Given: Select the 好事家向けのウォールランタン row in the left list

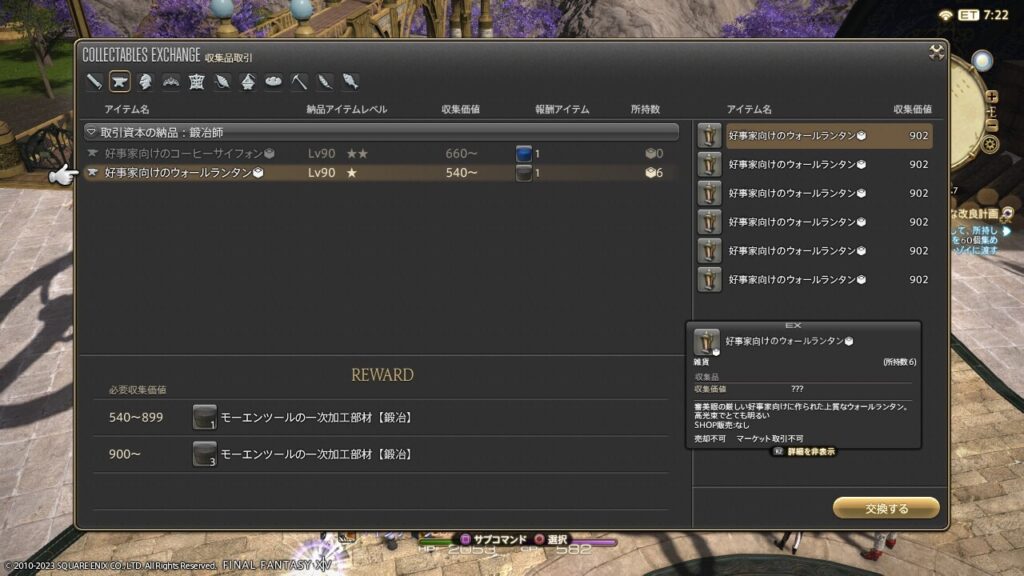Looking at the screenshot, I should 381,173.
